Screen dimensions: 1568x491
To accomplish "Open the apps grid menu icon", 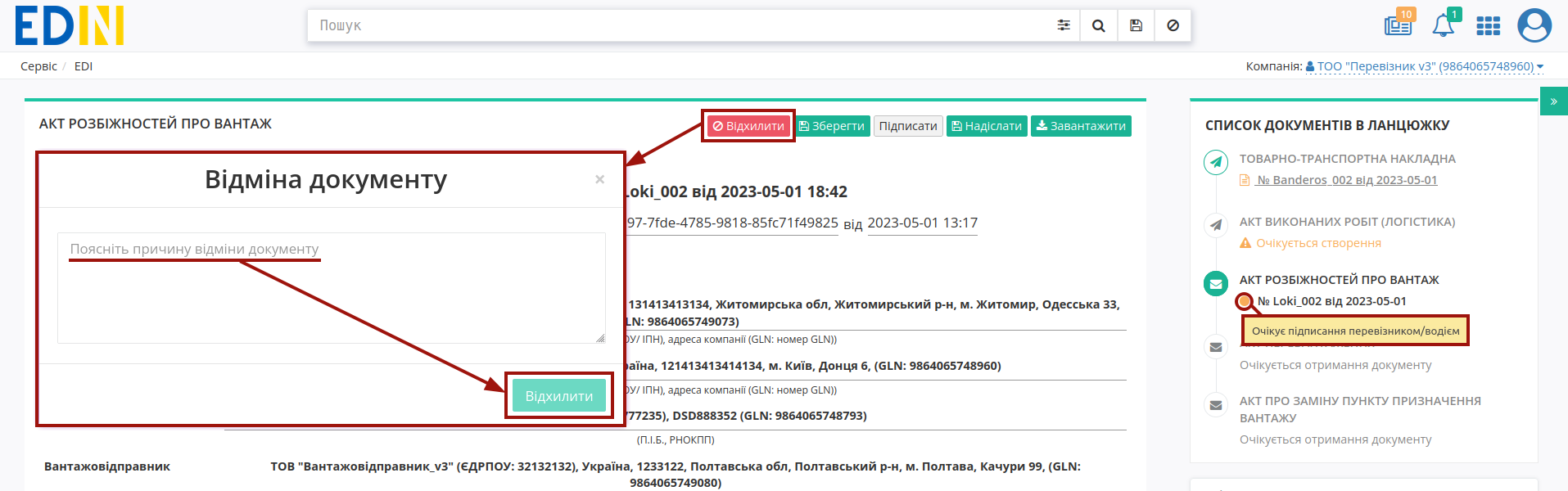I will 1488,26.
